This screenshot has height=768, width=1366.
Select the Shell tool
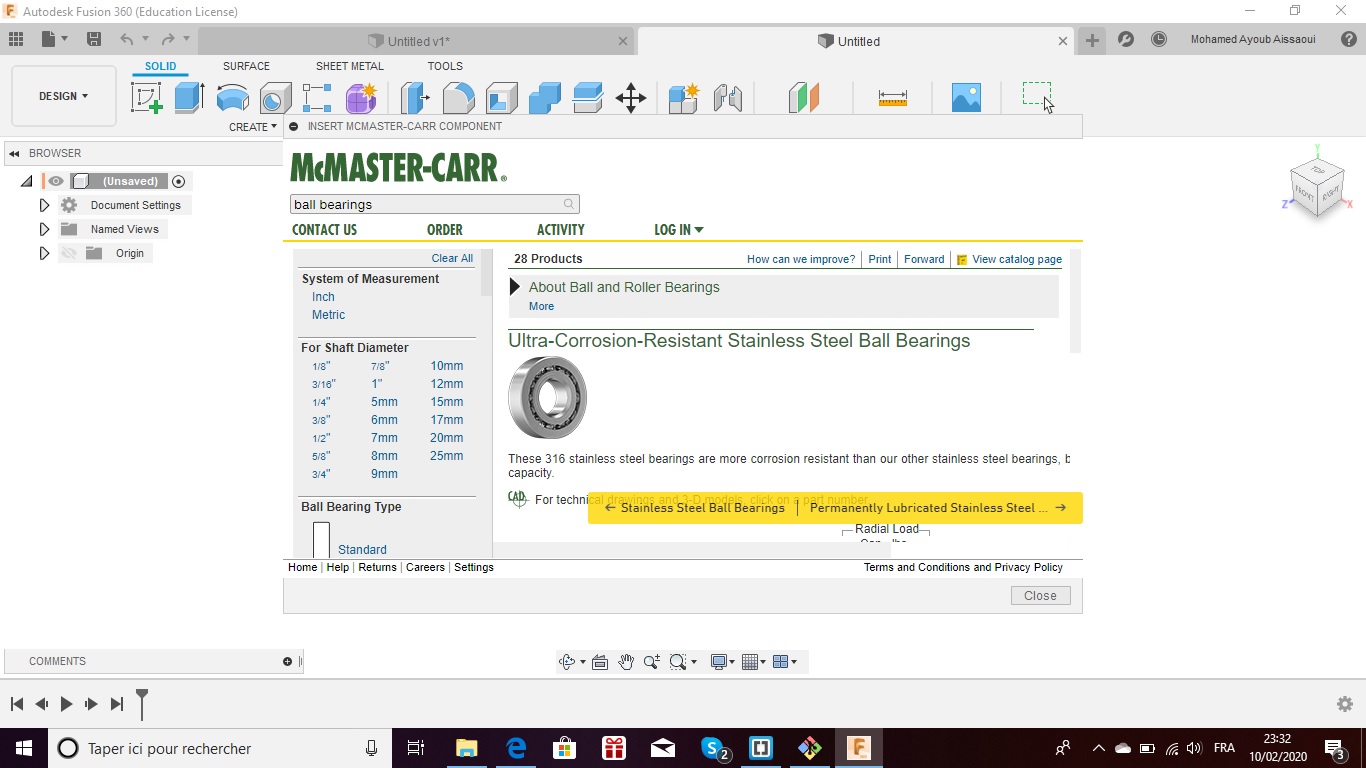click(x=501, y=98)
